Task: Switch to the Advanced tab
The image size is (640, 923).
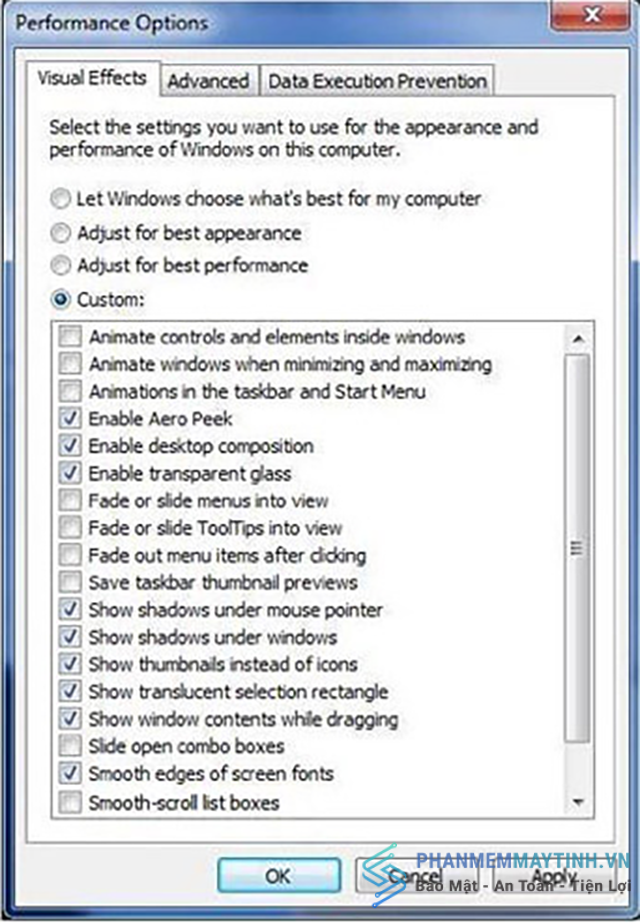Action: tap(208, 81)
